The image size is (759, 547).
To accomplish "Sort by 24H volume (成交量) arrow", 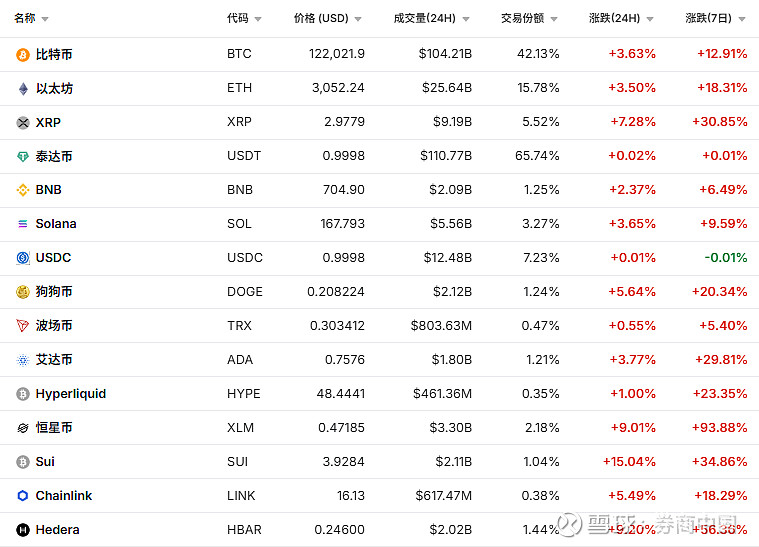I will (465, 19).
